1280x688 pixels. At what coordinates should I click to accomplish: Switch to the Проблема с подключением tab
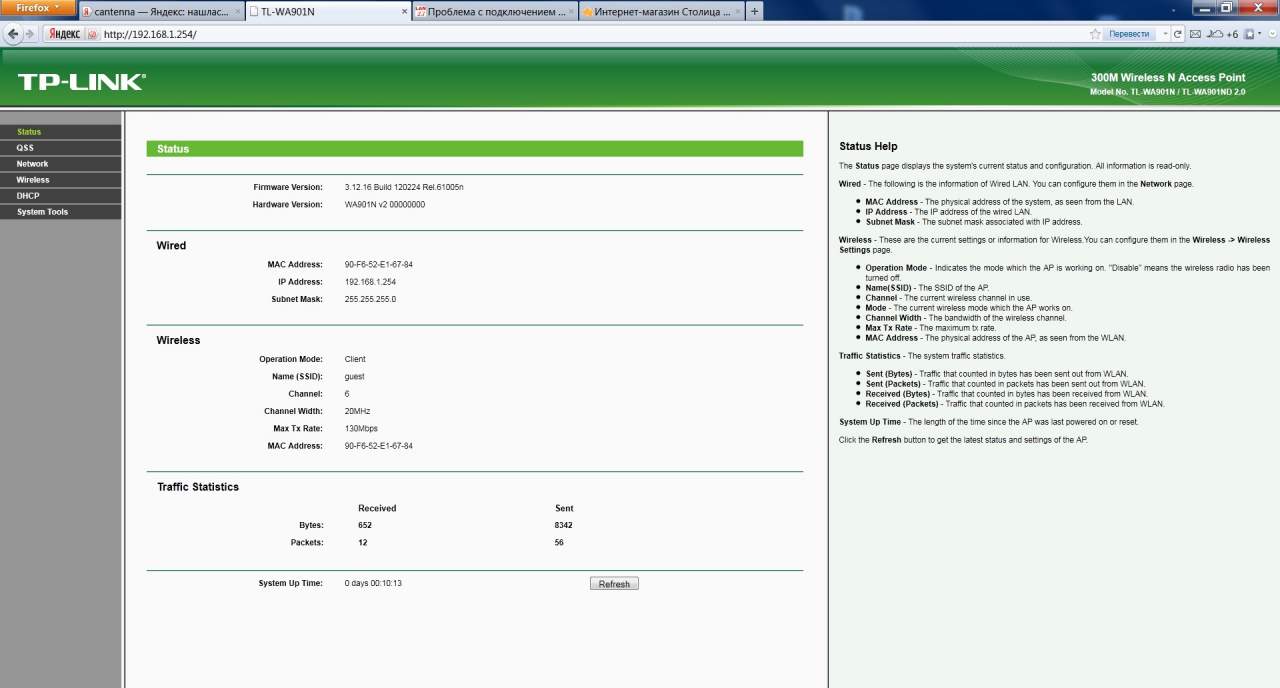pos(494,11)
